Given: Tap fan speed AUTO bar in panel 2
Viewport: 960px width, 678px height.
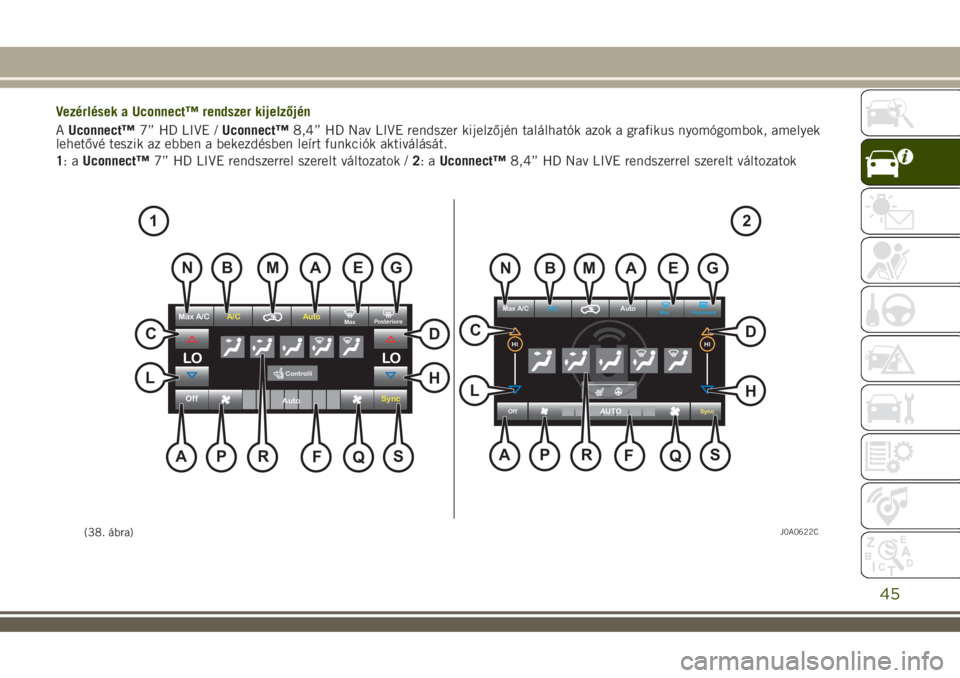Looking at the screenshot, I should pyautogui.click(x=610, y=412).
